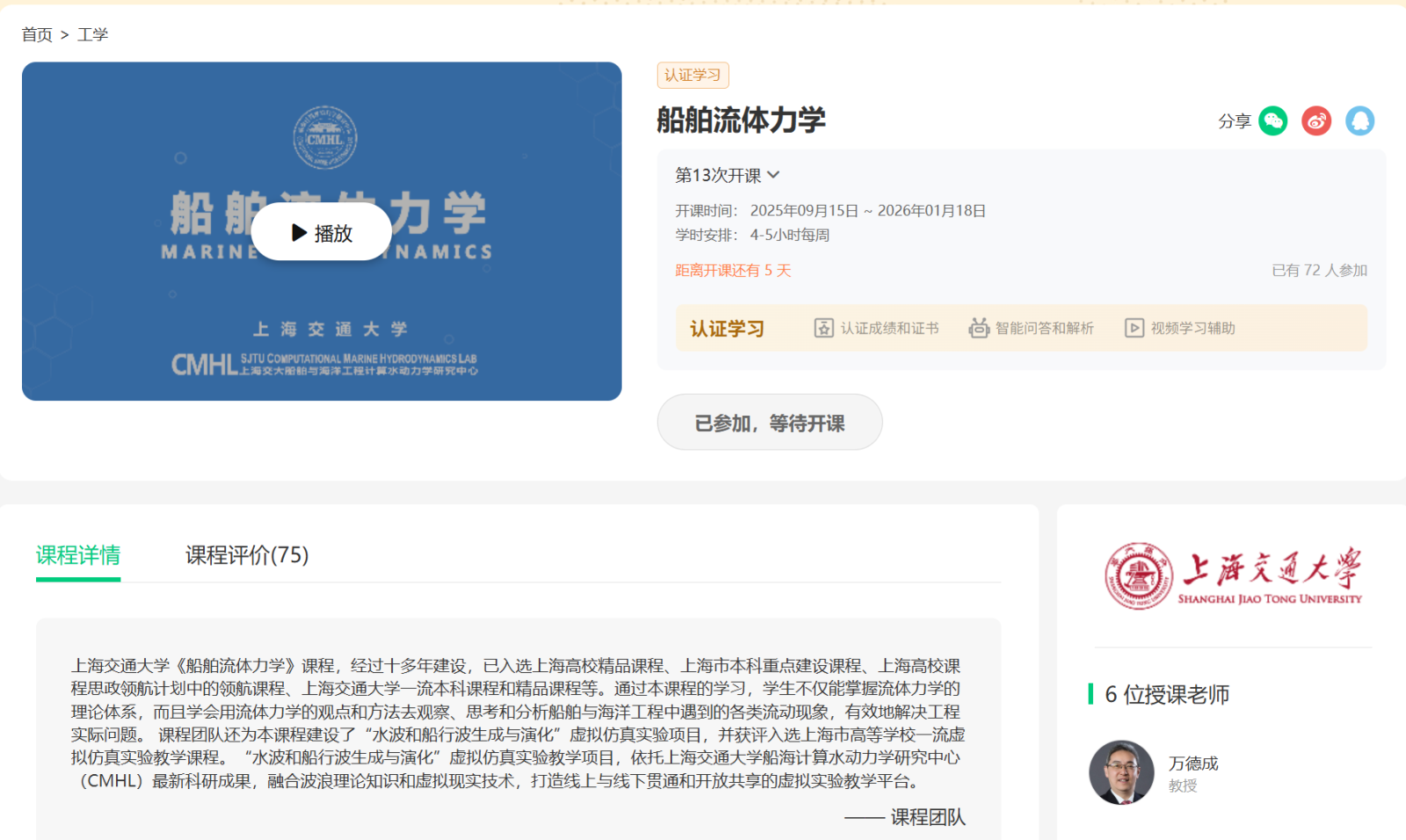Open the 课程评价(75) tab
The height and width of the screenshot is (840, 1406).
tap(247, 555)
